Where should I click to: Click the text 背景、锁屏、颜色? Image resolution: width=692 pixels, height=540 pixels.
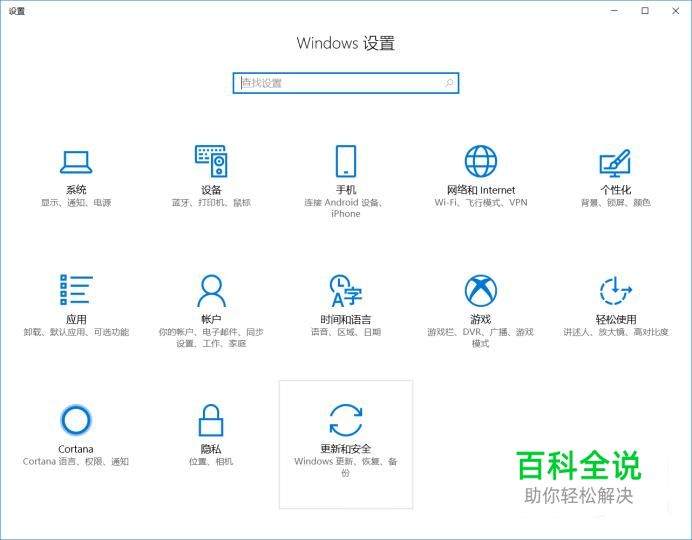615,203
